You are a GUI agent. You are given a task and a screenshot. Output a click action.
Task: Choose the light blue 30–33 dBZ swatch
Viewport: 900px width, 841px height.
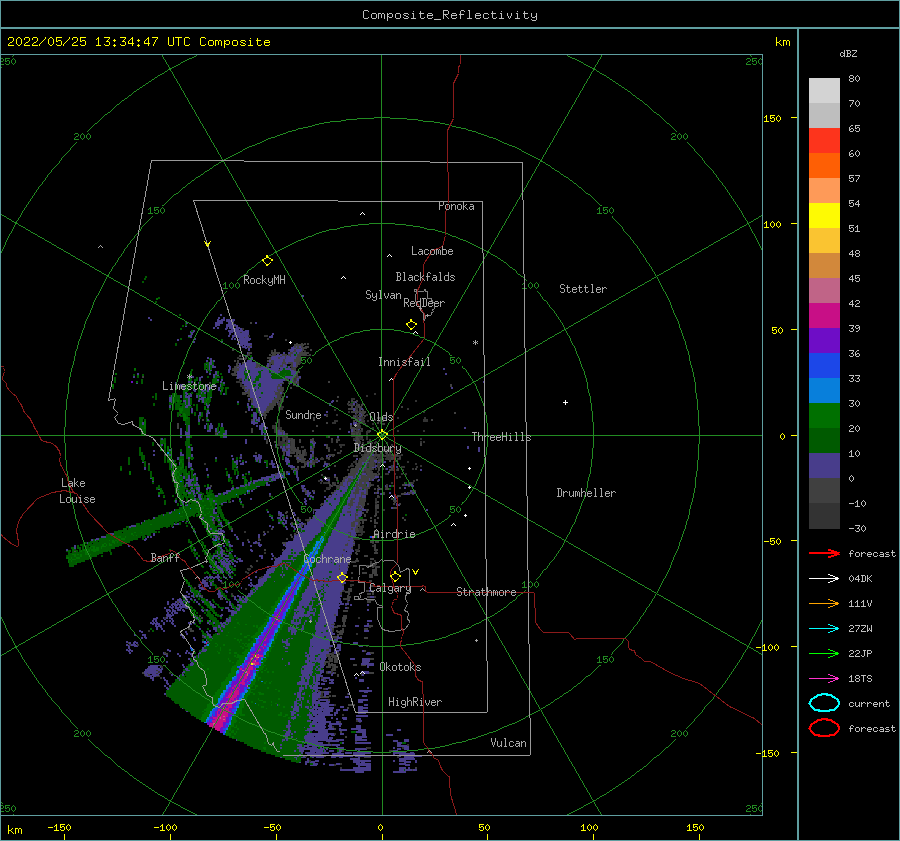(x=824, y=390)
